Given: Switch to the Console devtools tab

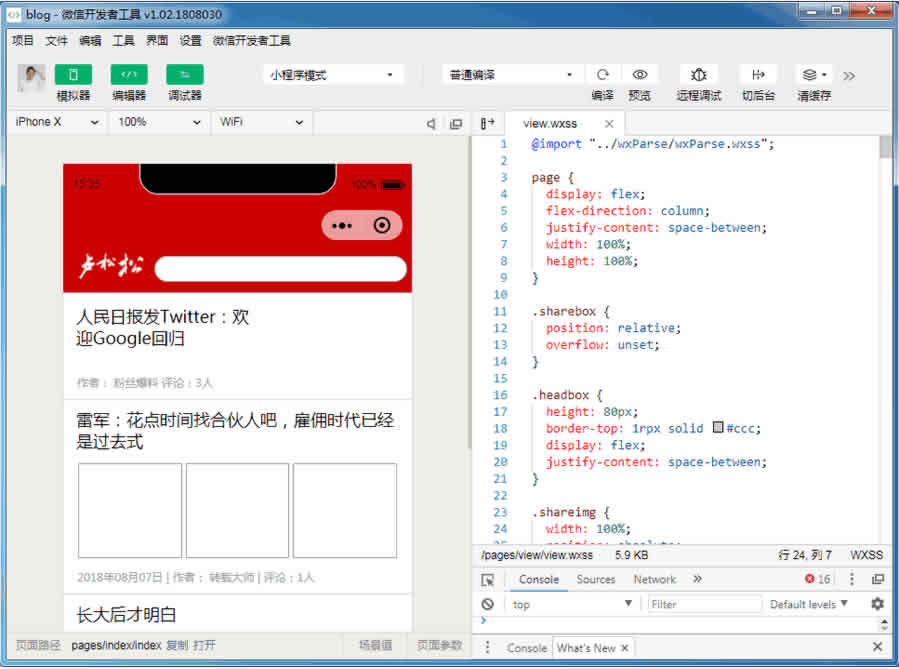Looking at the screenshot, I should click(538, 580).
